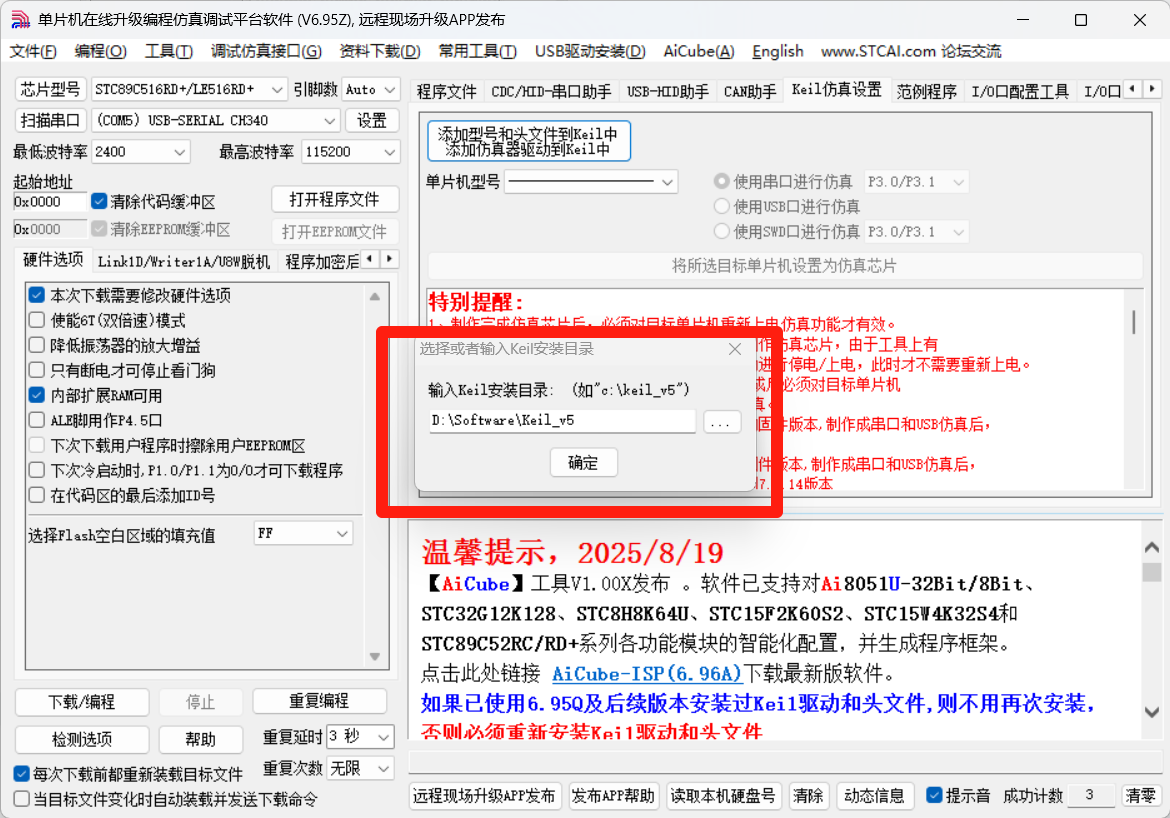Open the AiCube(A) menu
Image resolution: width=1170 pixels, height=818 pixels.
699,51
